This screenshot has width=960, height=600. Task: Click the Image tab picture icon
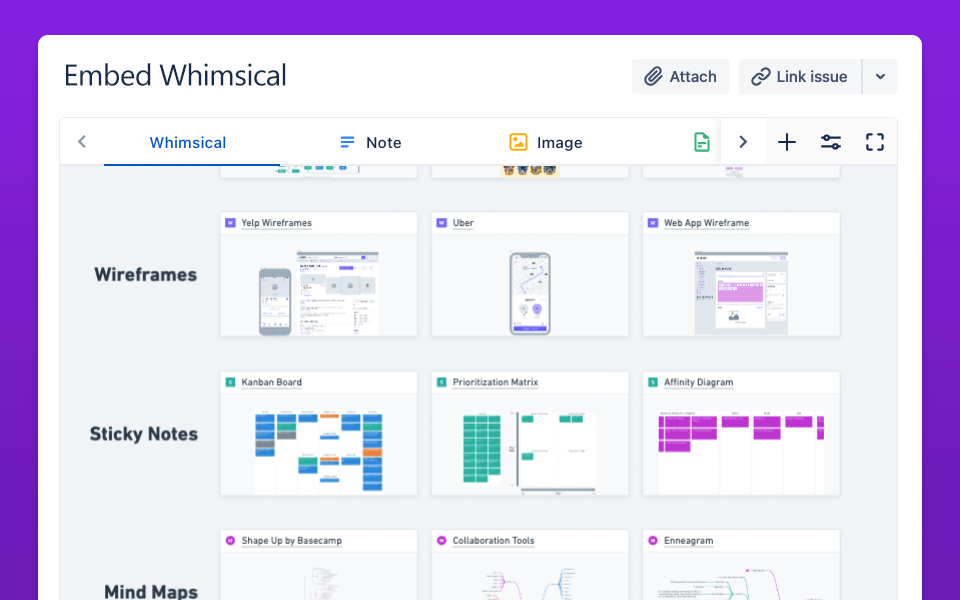[518, 142]
